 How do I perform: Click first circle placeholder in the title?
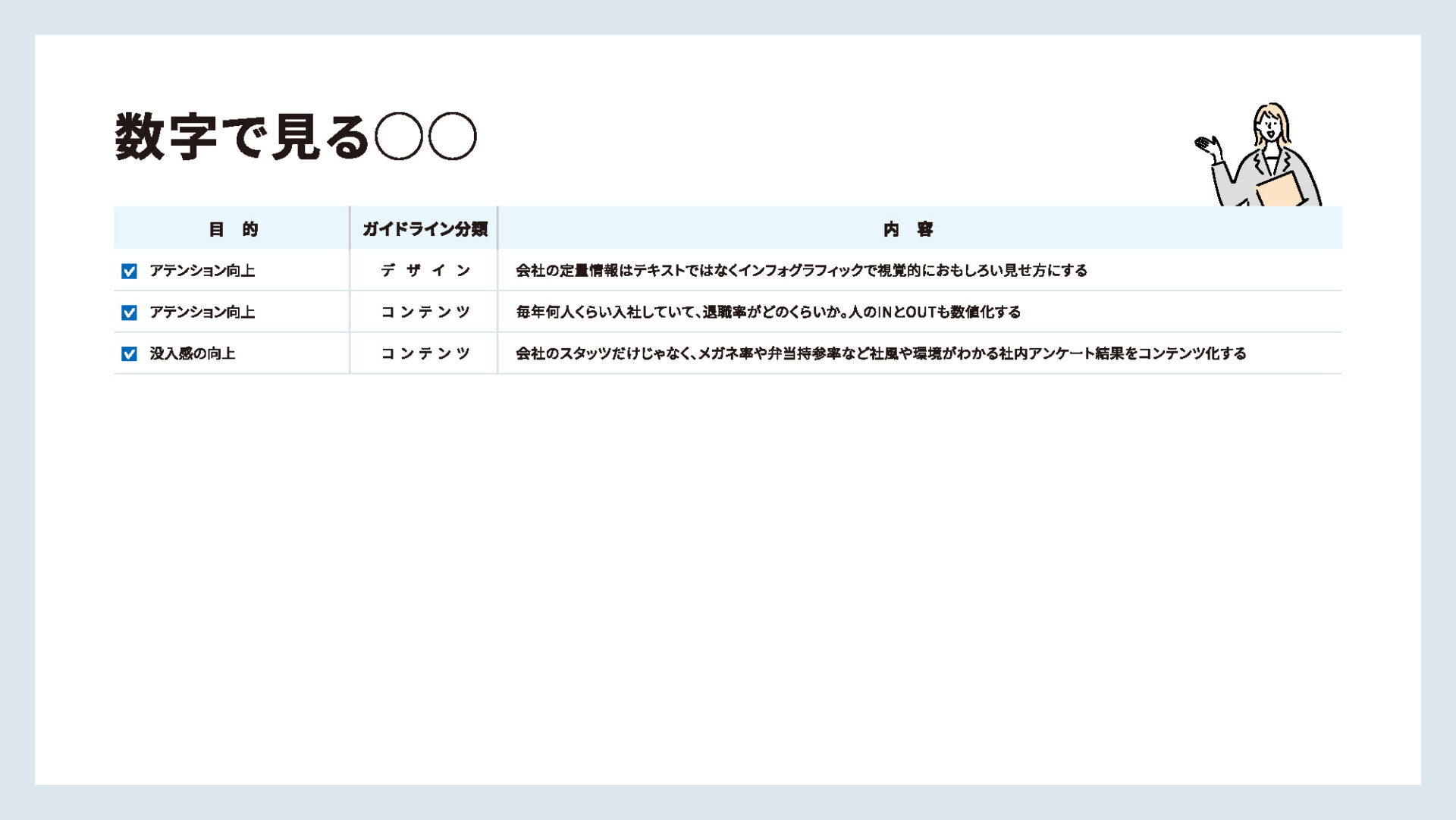point(399,137)
